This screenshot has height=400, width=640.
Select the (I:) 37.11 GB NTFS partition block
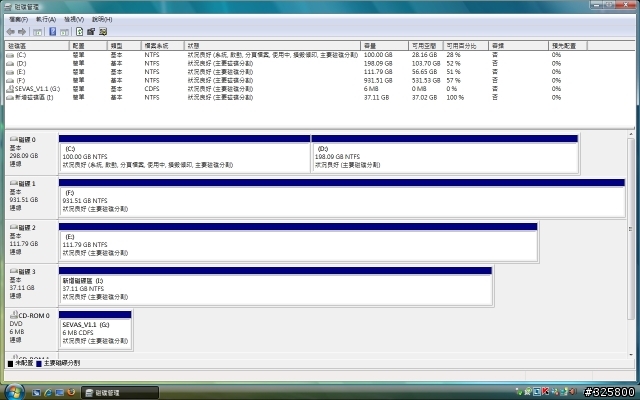[x=276, y=287]
